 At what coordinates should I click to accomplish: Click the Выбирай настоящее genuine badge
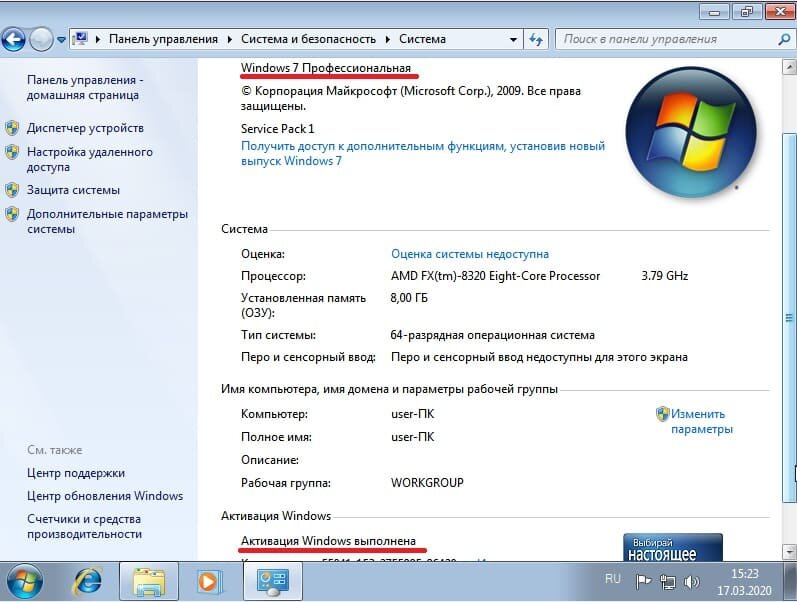pyautogui.click(x=672, y=547)
